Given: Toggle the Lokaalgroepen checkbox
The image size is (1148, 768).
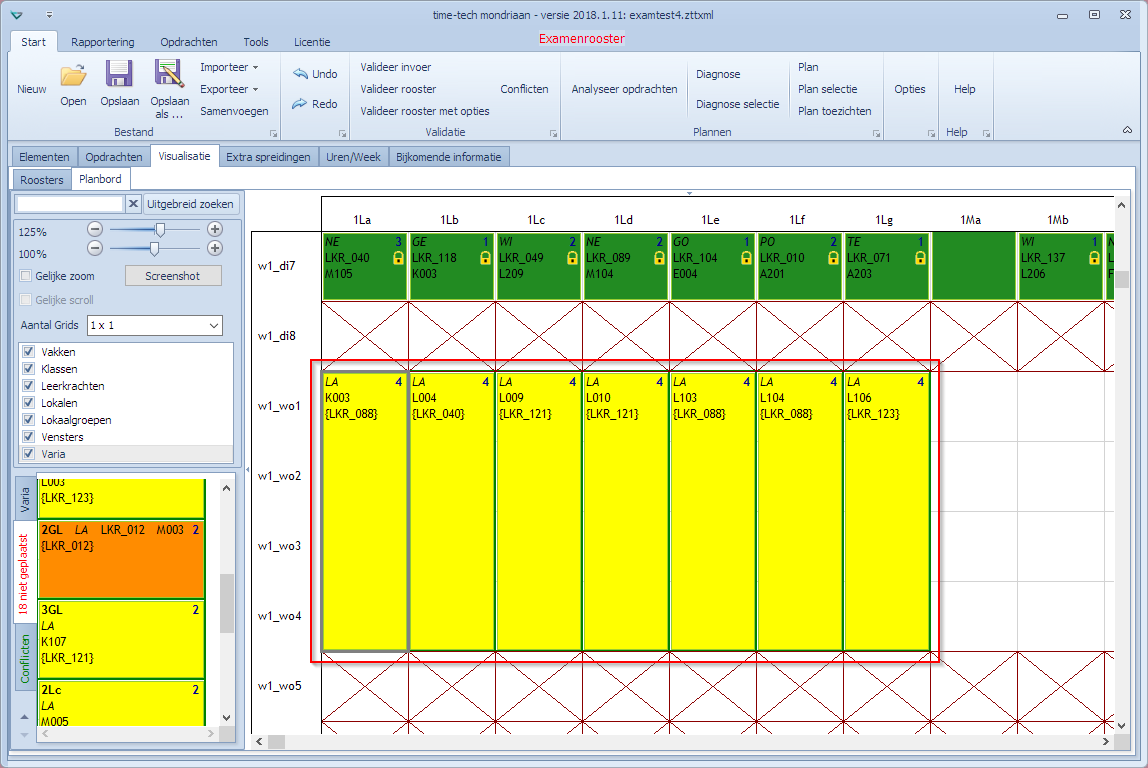Looking at the screenshot, I should [x=29, y=420].
